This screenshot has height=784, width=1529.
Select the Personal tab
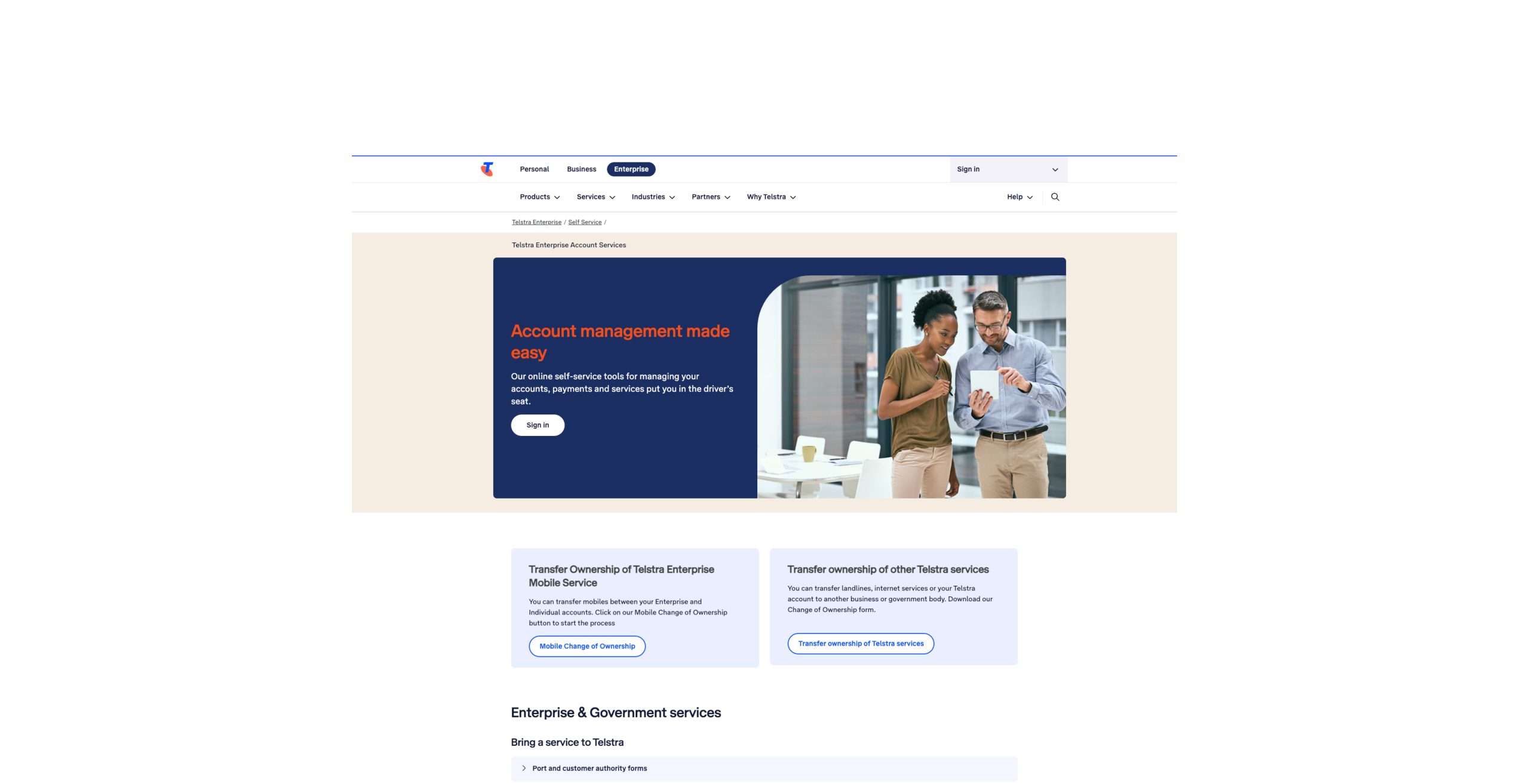click(x=534, y=169)
